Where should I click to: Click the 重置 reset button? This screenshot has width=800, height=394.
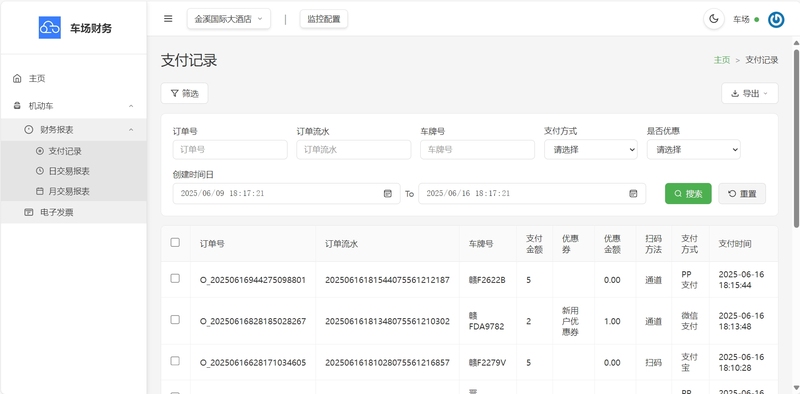742,193
